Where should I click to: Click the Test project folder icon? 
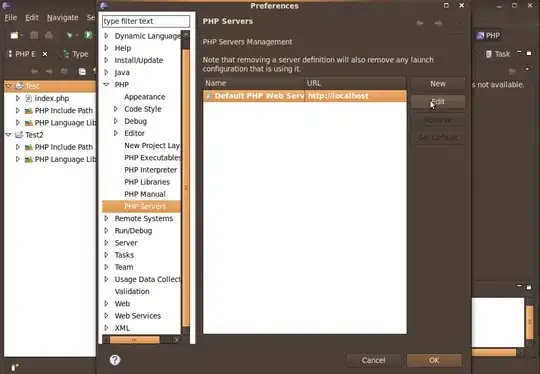[x=20, y=86]
